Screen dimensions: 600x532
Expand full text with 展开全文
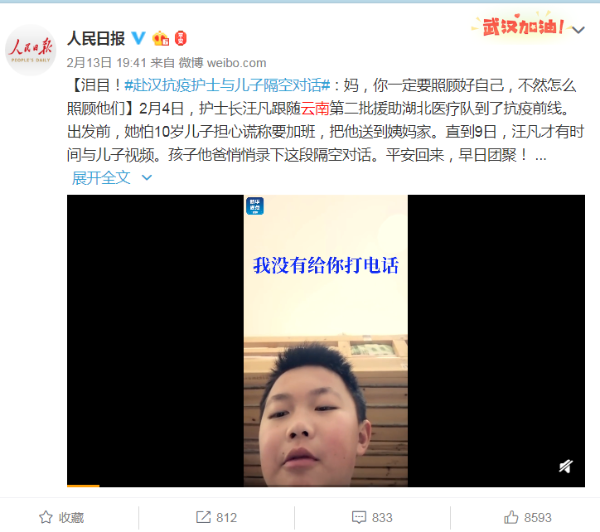101,178
